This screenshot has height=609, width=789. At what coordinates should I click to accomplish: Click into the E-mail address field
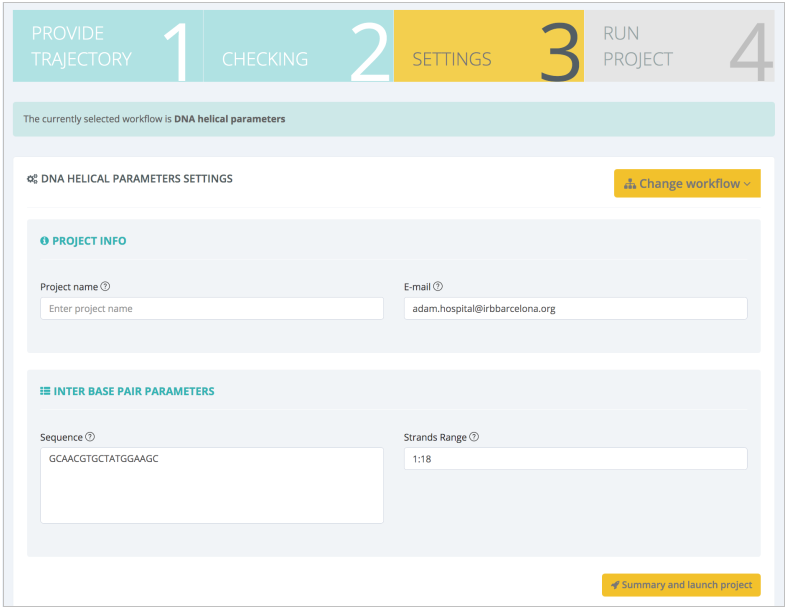[x=575, y=309]
